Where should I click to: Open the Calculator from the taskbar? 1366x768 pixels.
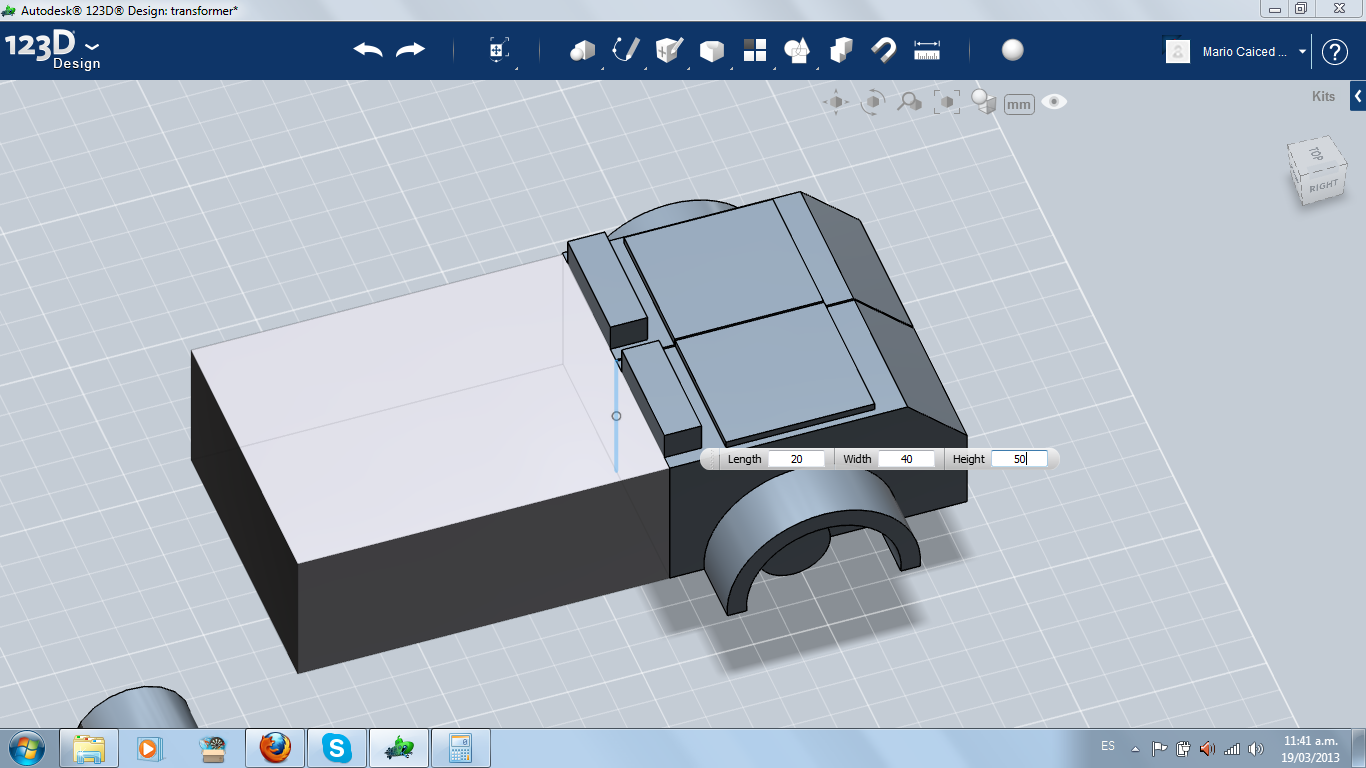[460, 748]
